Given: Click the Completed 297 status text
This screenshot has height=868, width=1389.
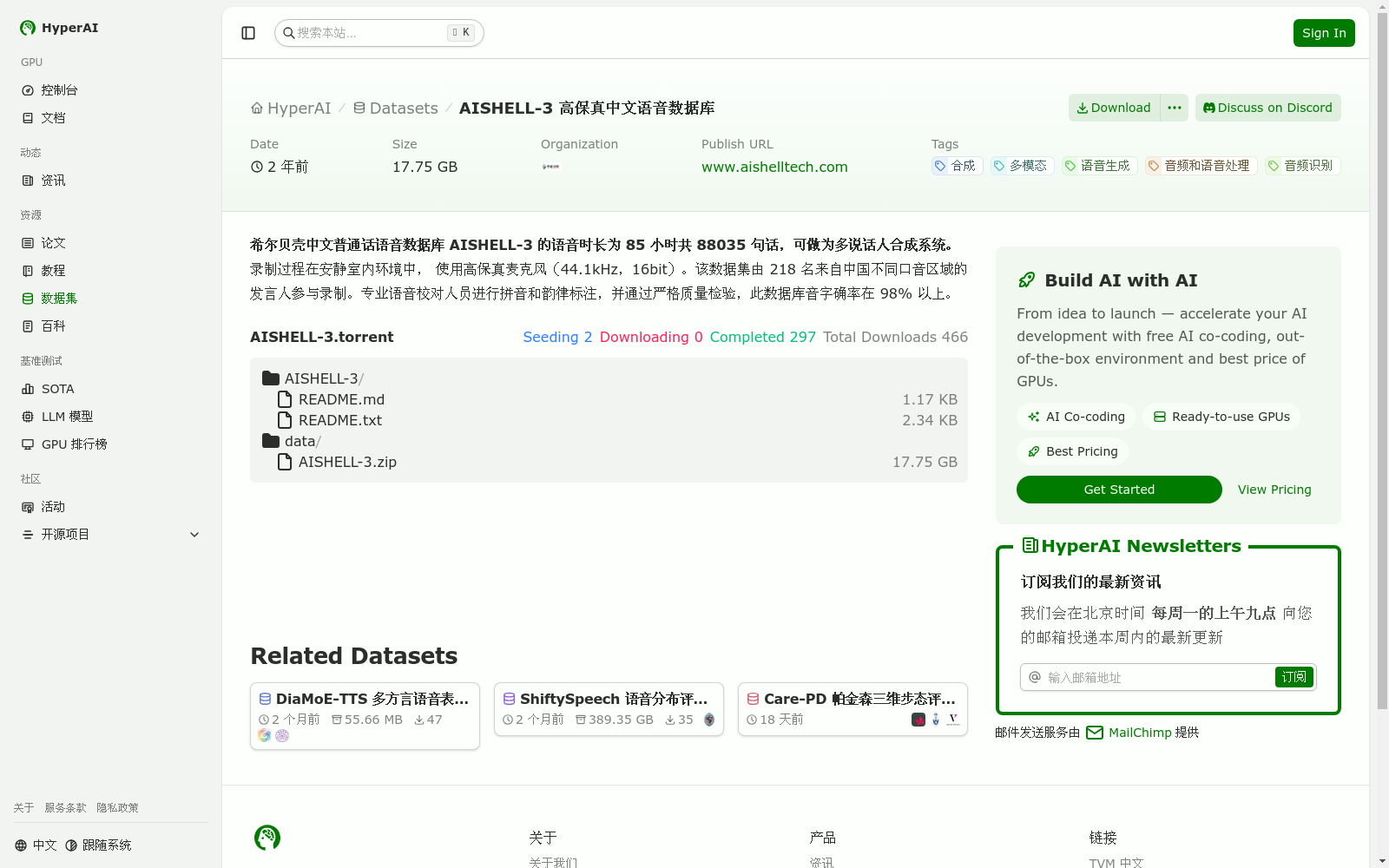Looking at the screenshot, I should 762,337.
